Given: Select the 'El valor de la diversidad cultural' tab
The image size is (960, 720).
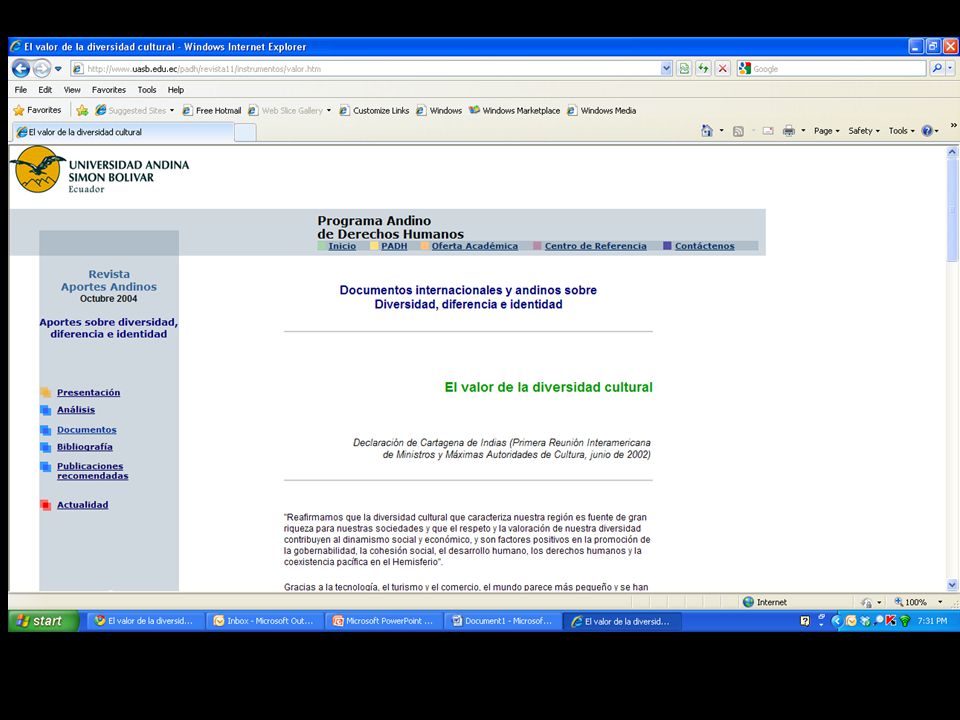Looking at the screenshot, I should pyautogui.click(x=122, y=132).
